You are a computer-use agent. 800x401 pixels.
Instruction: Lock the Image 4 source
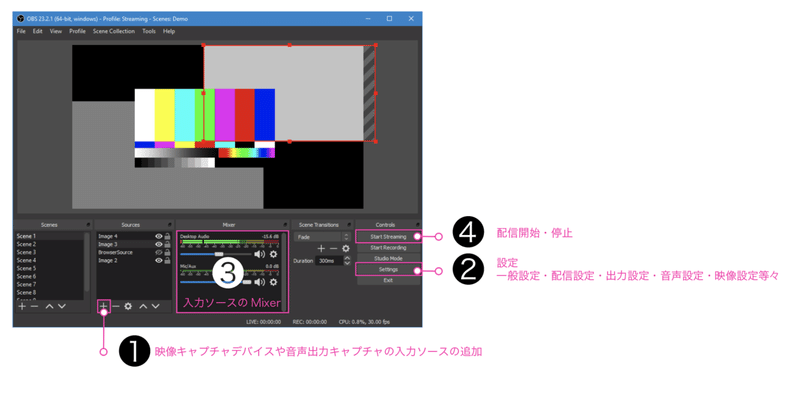point(167,236)
